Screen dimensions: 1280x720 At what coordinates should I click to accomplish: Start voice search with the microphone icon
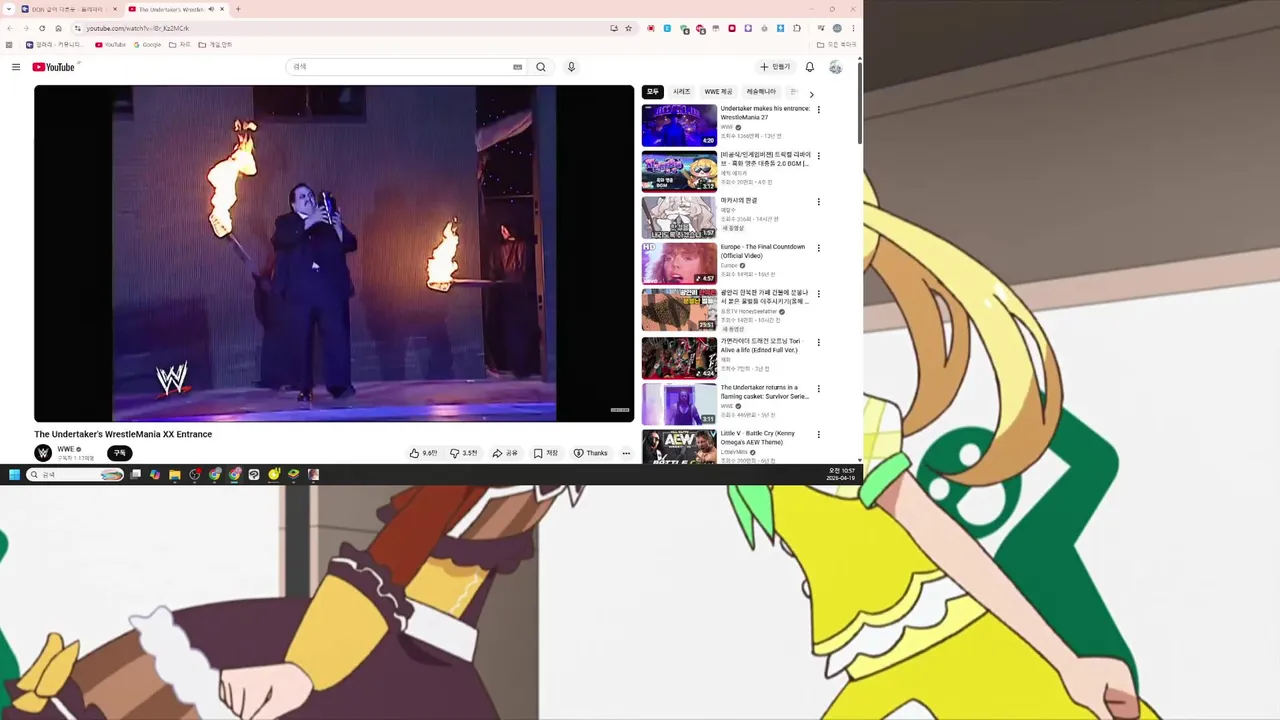[571, 67]
